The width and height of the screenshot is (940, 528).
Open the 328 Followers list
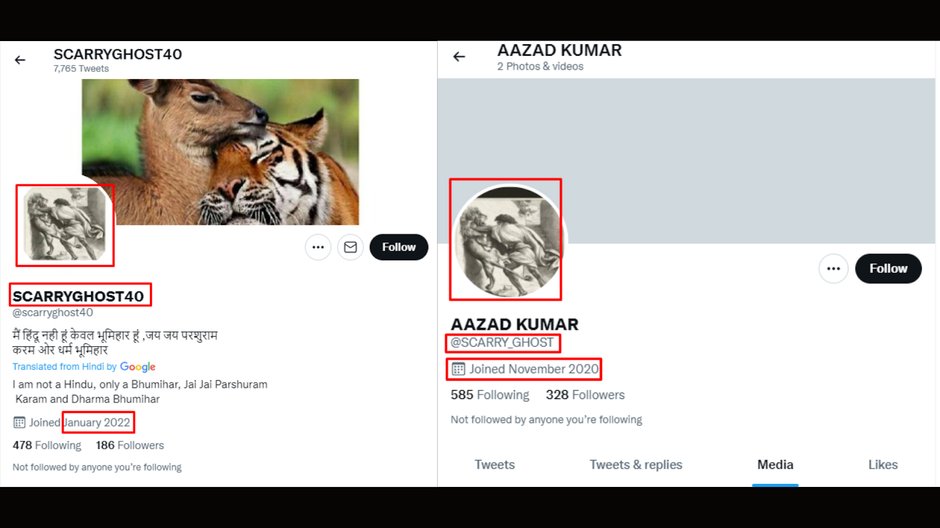click(585, 395)
